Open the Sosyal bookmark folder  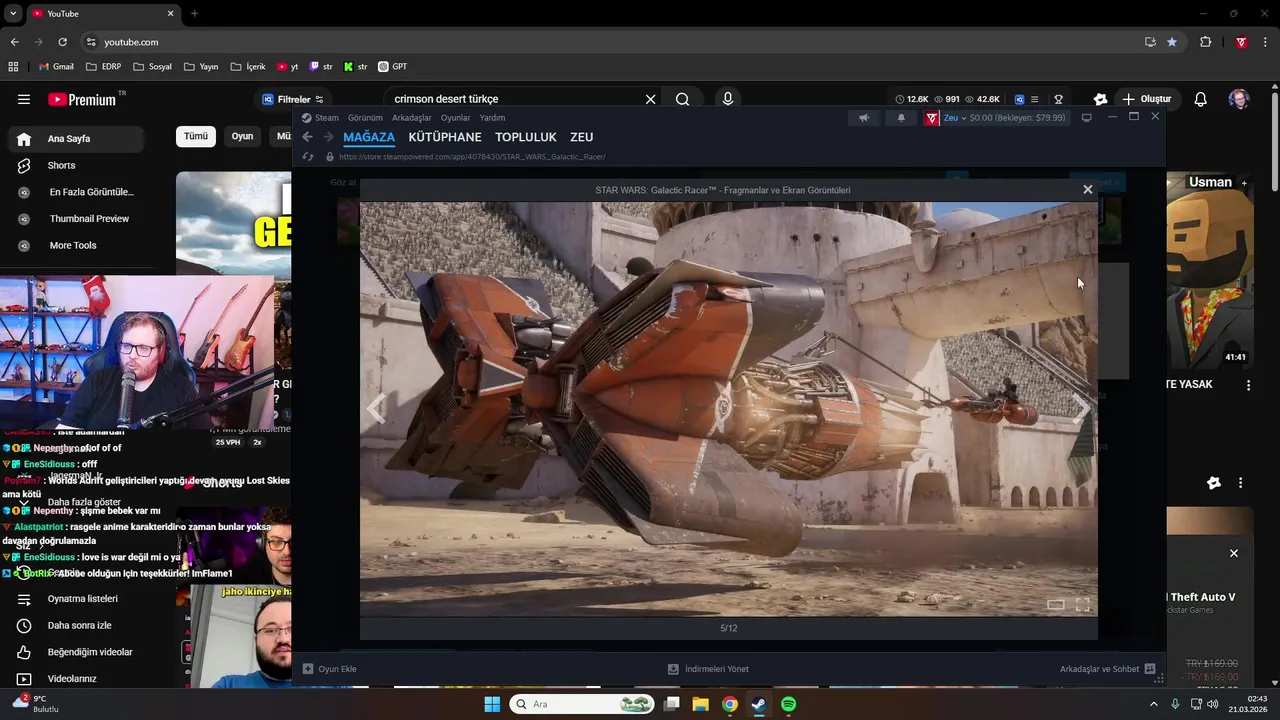click(152, 67)
